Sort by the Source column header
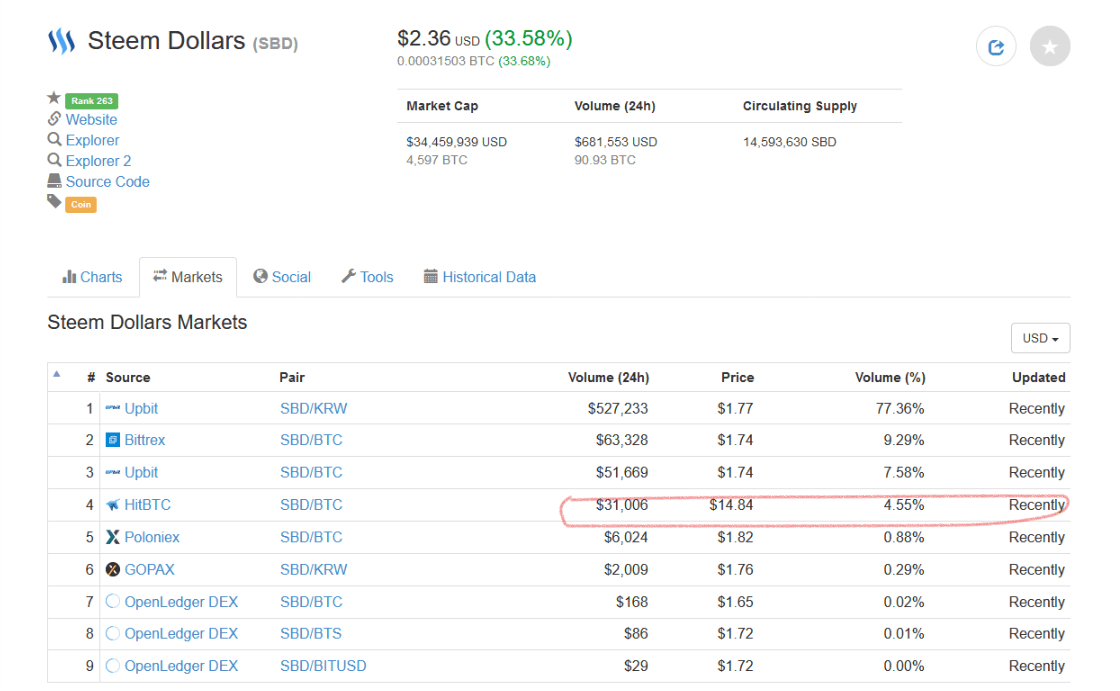 tap(128, 377)
